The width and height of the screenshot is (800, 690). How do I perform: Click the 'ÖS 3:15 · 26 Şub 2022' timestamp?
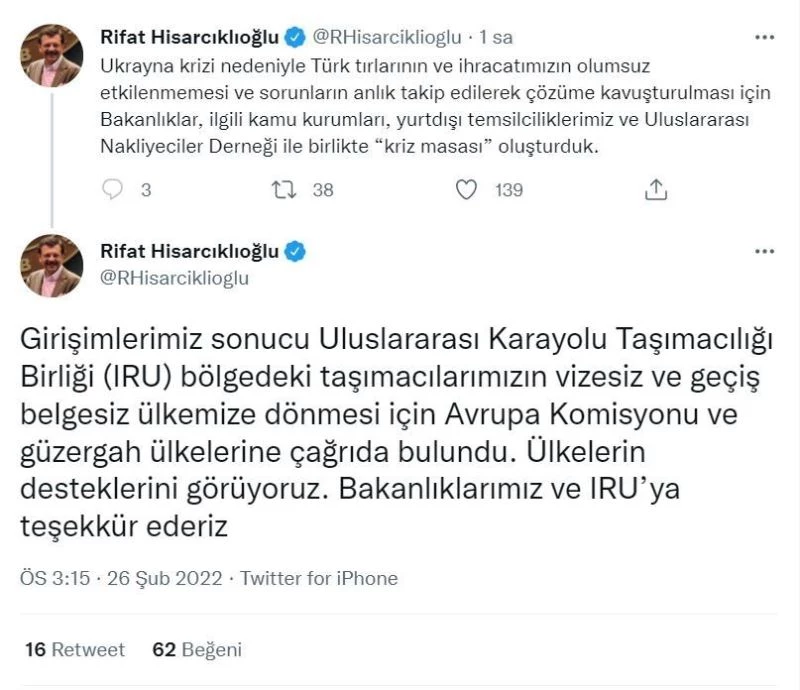point(121,578)
